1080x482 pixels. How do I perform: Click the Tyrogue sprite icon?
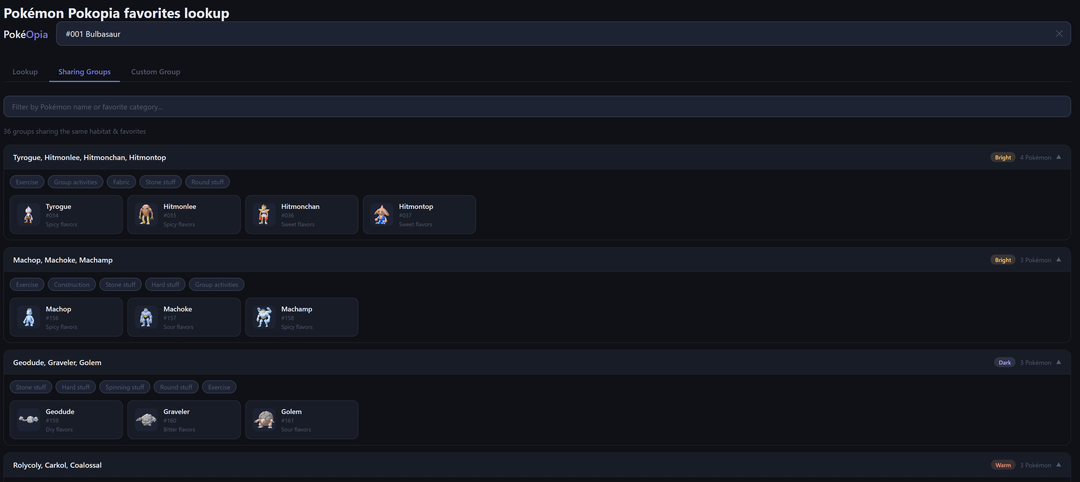point(29,215)
